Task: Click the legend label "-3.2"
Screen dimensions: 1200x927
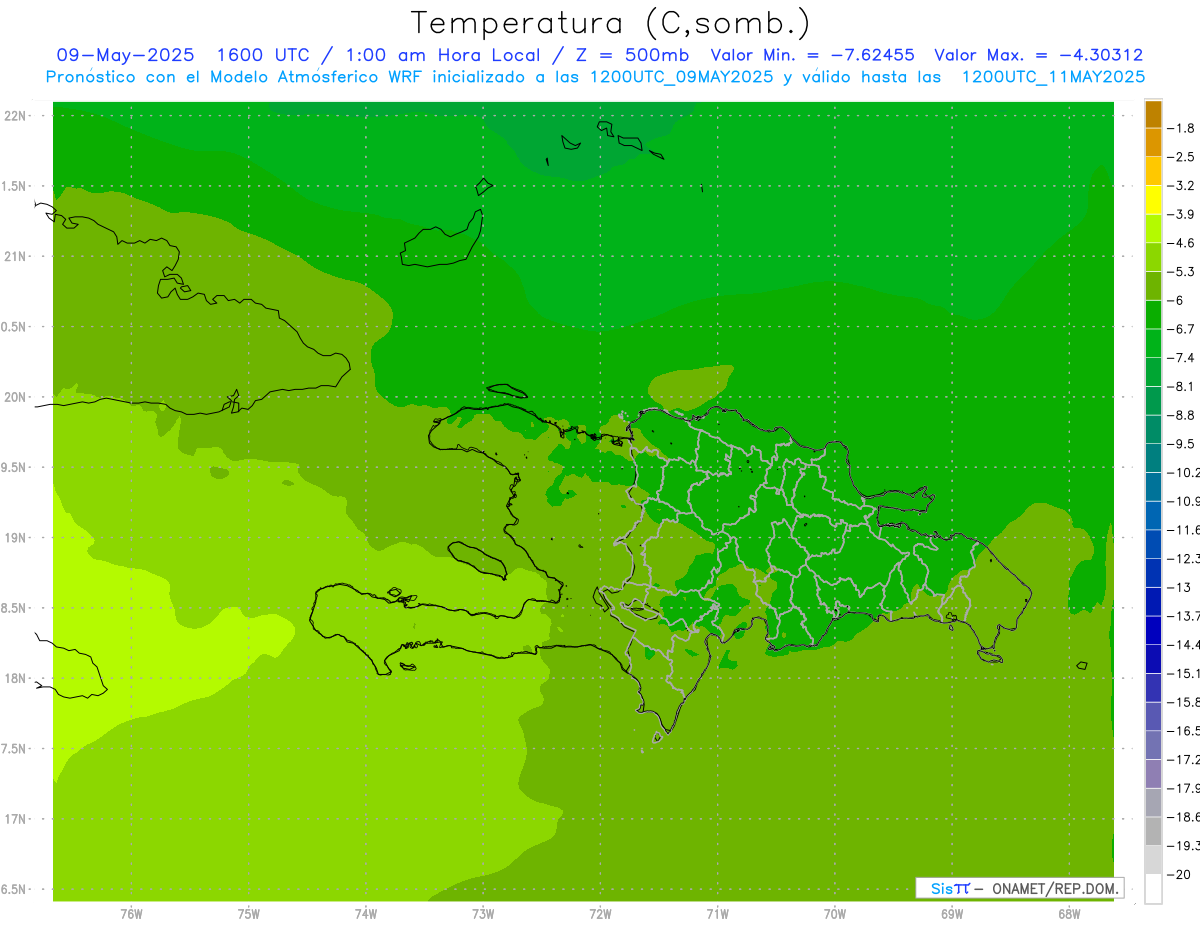Action: pyautogui.click(x=1183, y=185)
